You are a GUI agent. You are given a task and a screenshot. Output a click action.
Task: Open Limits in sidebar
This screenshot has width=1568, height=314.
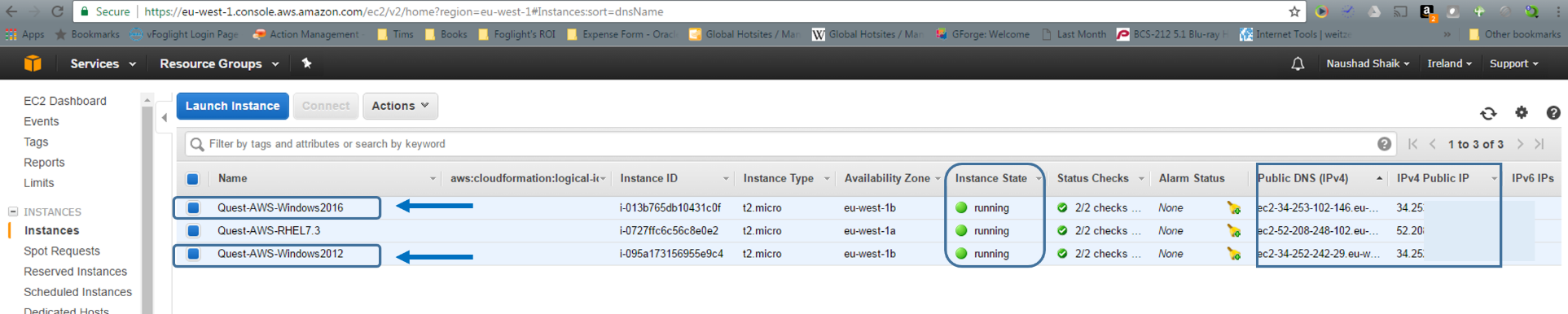(39, 183)
